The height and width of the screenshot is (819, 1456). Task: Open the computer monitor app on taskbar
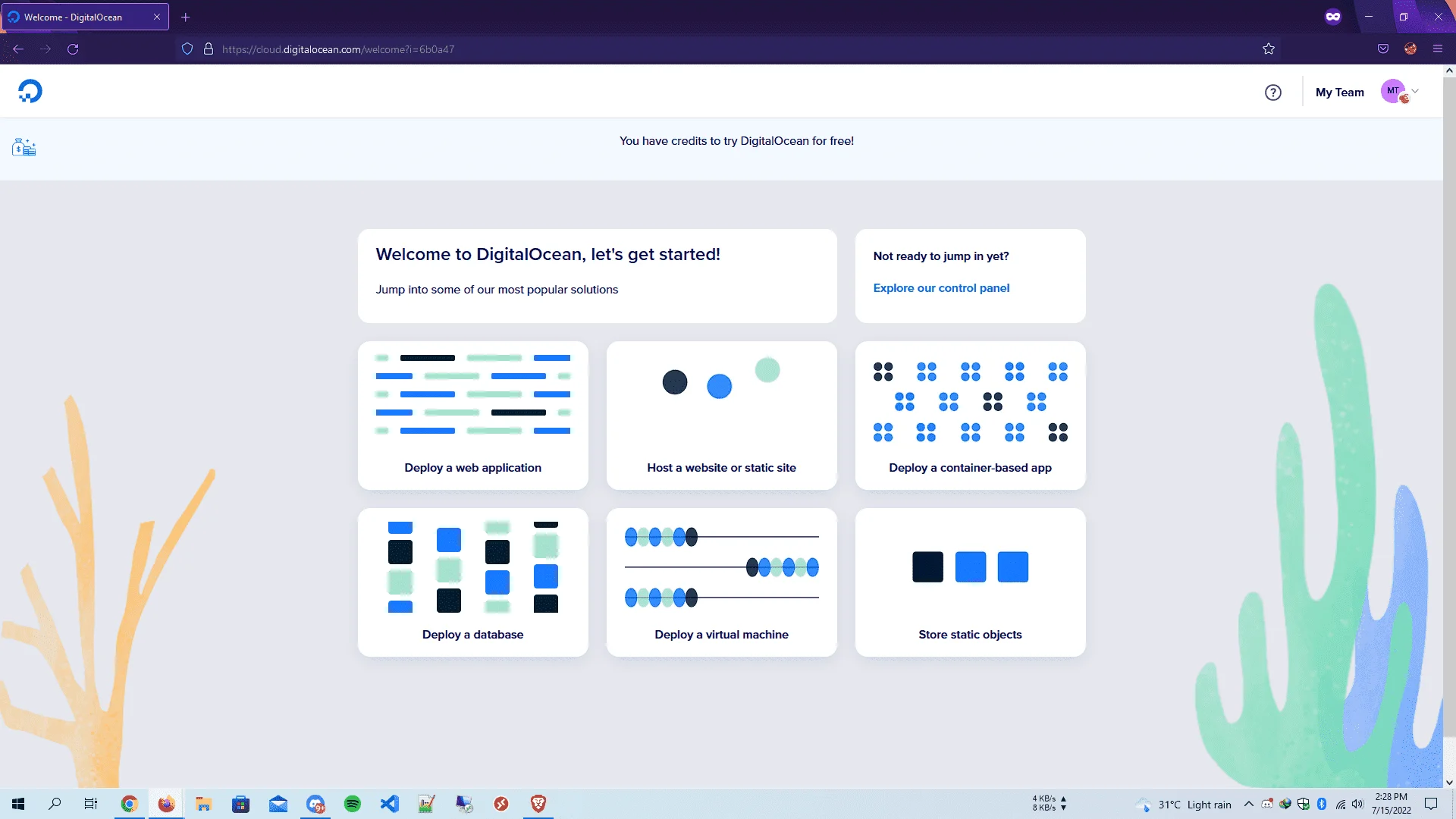pyautogui.click(x=464, y=804)
